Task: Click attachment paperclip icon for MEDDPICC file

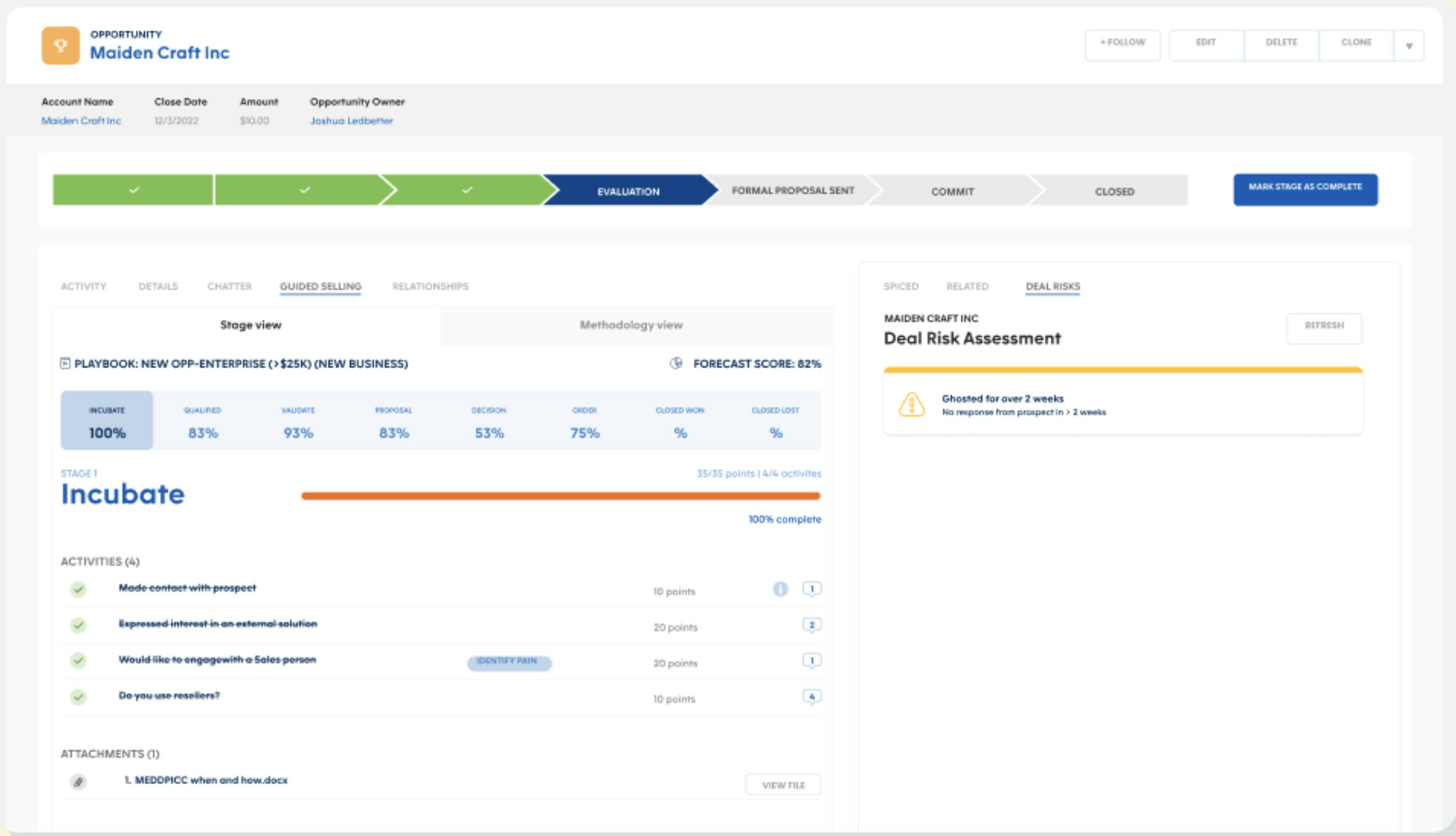Action: pos(78,782)
